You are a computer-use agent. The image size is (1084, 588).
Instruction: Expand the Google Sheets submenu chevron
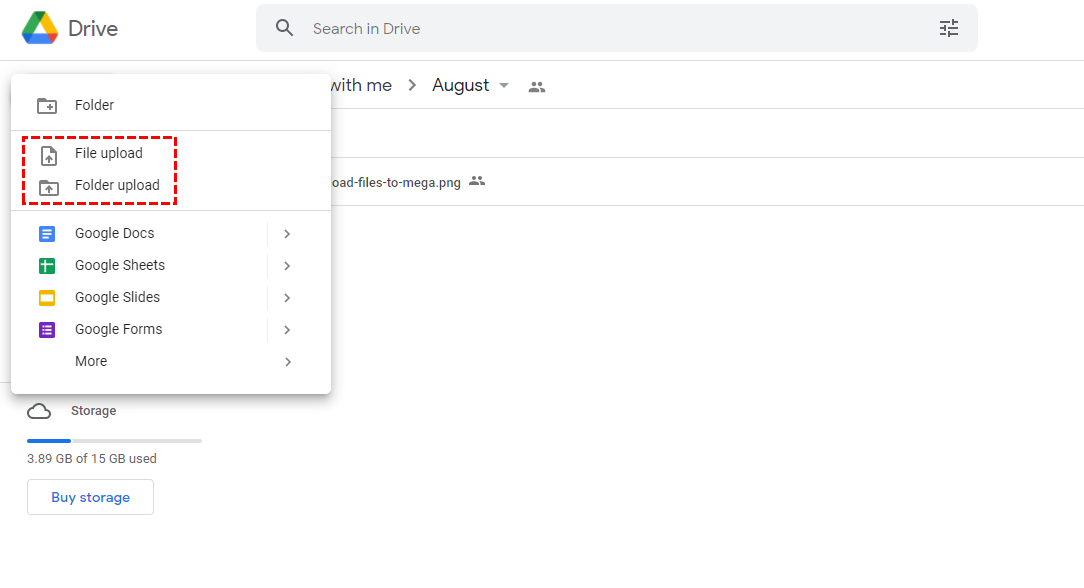tap(287, 265)
